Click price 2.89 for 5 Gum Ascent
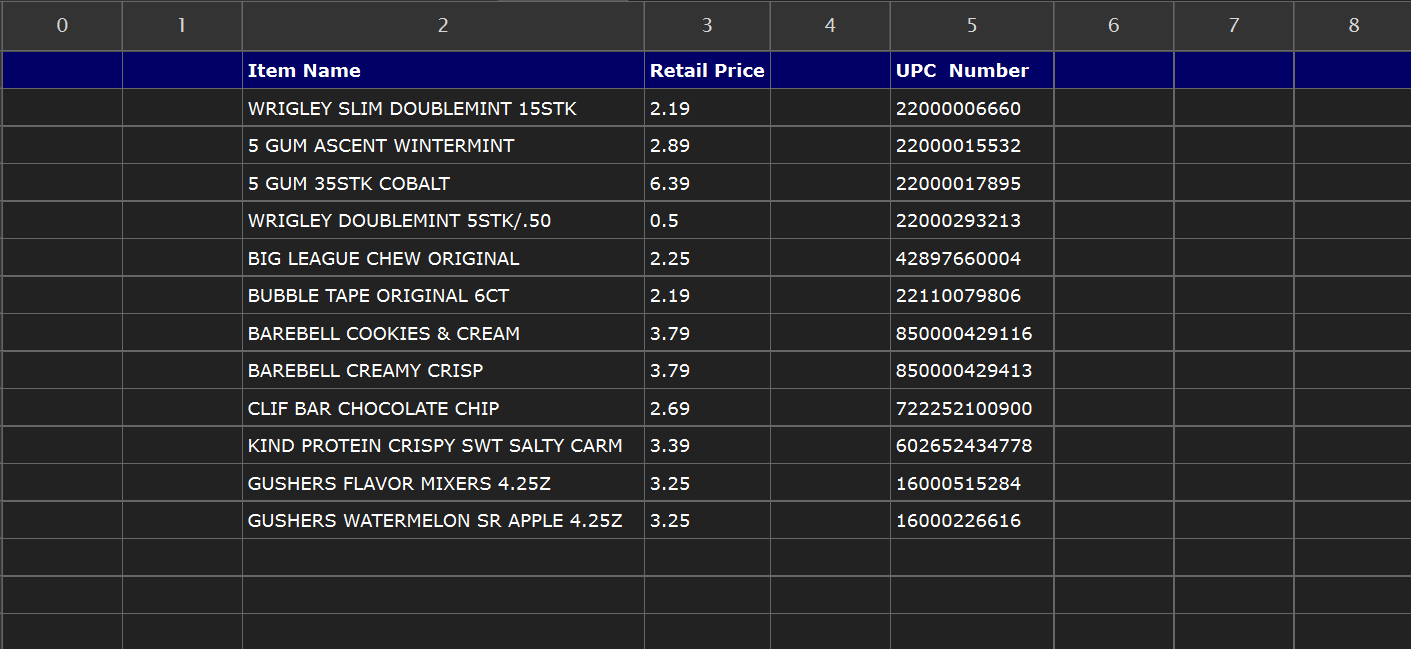This screenshot has height=649, width=1411. (707, 146)
